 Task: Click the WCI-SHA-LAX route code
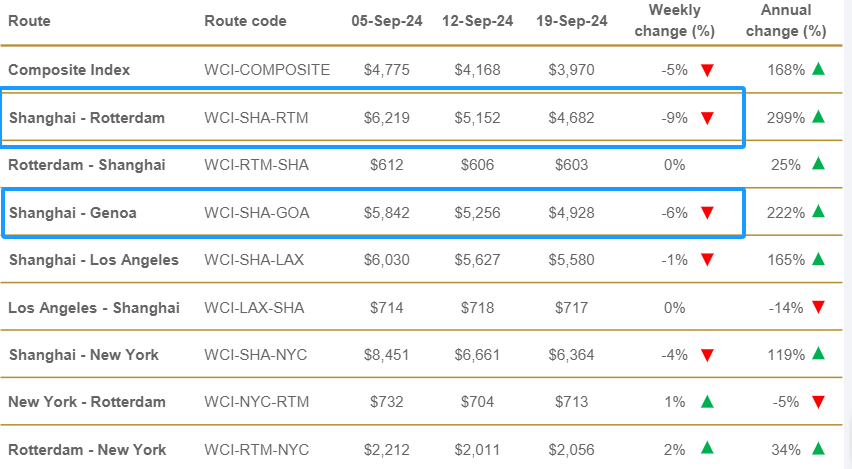254,260
